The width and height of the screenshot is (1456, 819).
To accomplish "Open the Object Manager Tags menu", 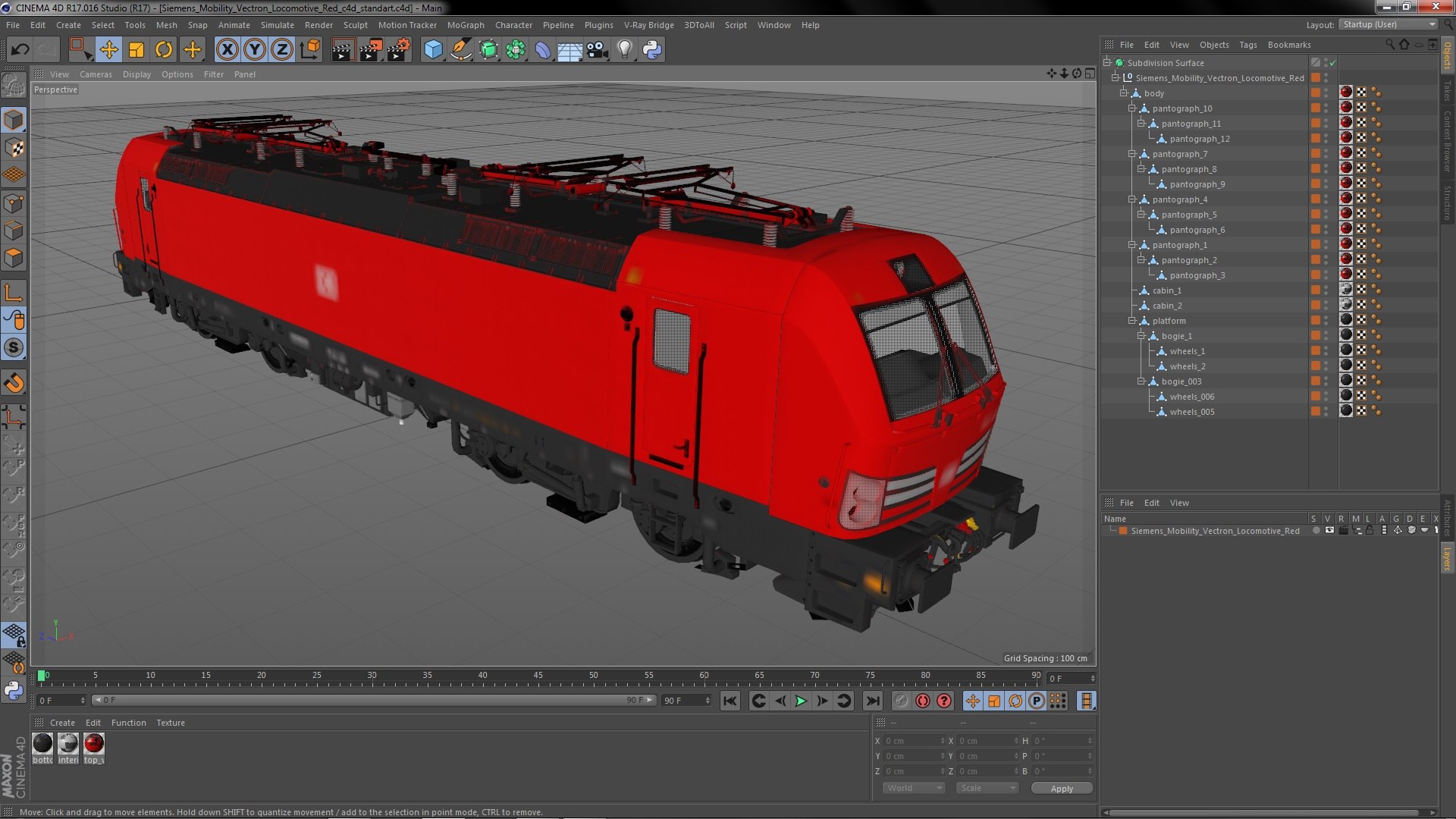I will pos(1247,45).
